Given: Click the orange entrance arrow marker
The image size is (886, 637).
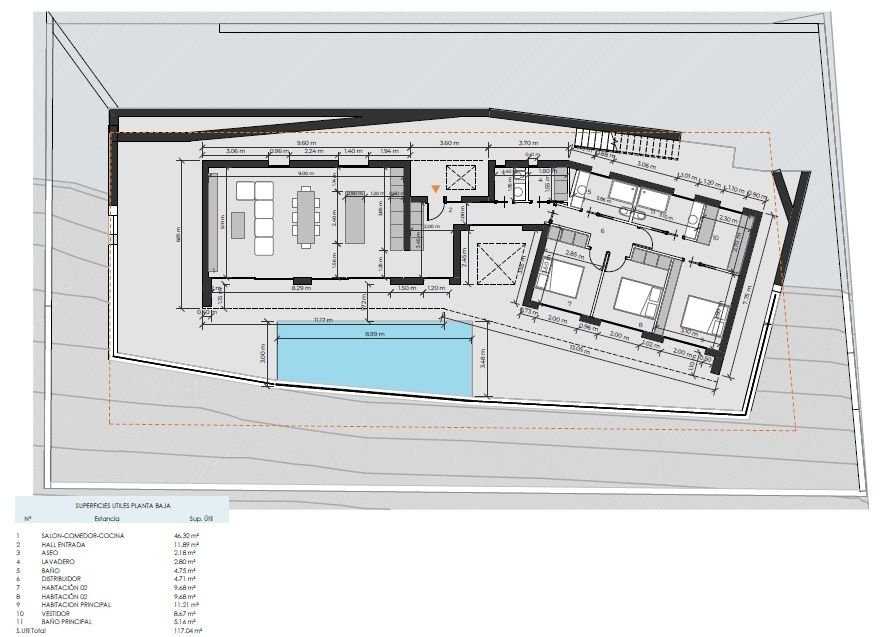Looking at the screenshot, I should pos(434,189).
